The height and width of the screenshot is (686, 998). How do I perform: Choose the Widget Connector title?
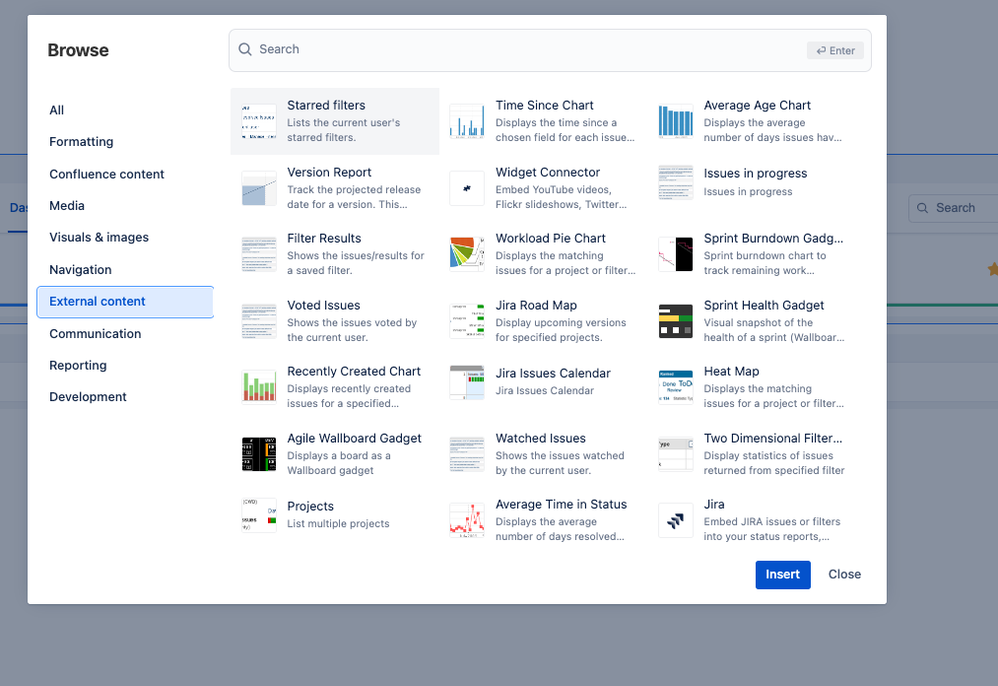(x=547, y=172)
